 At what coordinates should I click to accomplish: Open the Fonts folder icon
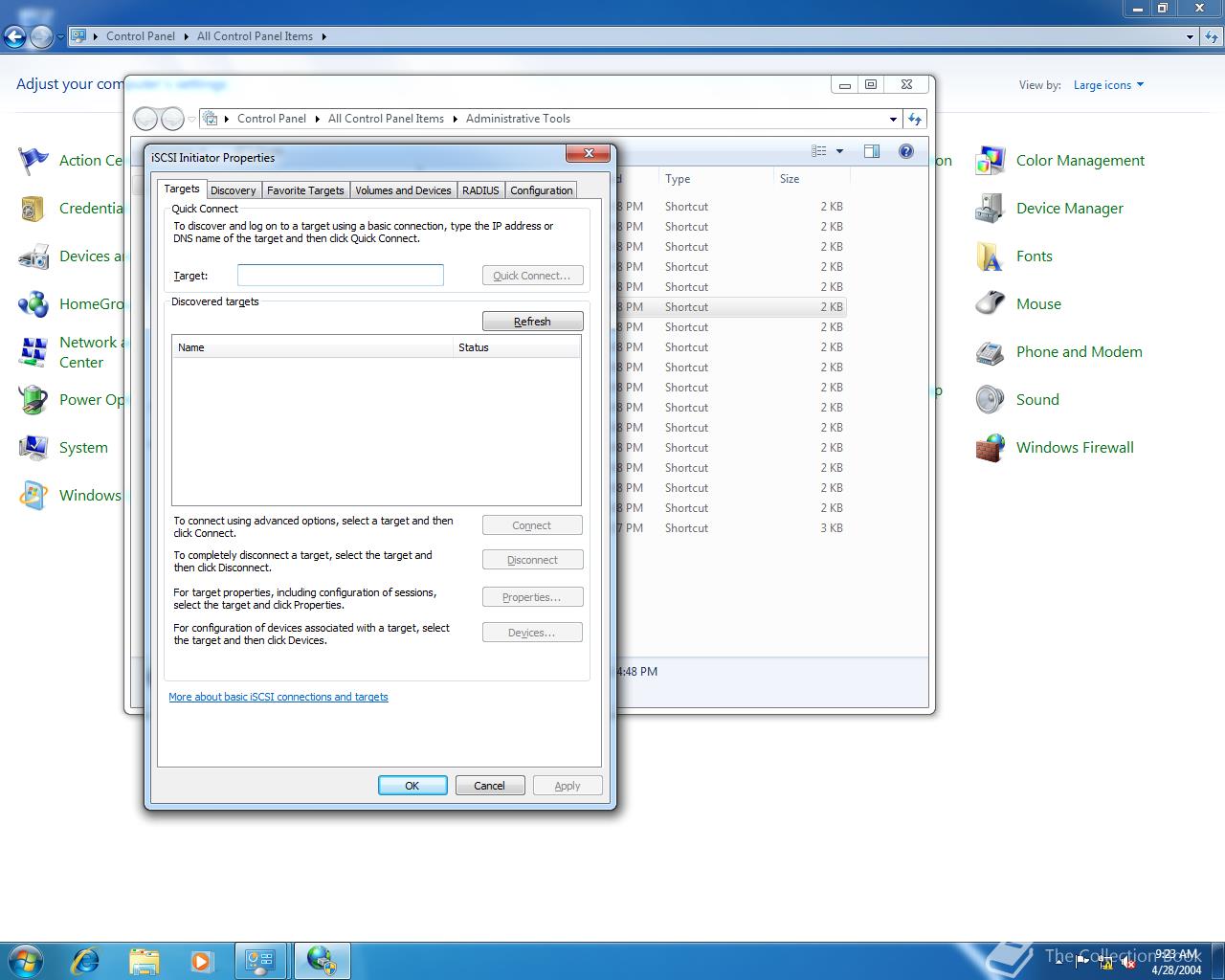tap(990, 256)
